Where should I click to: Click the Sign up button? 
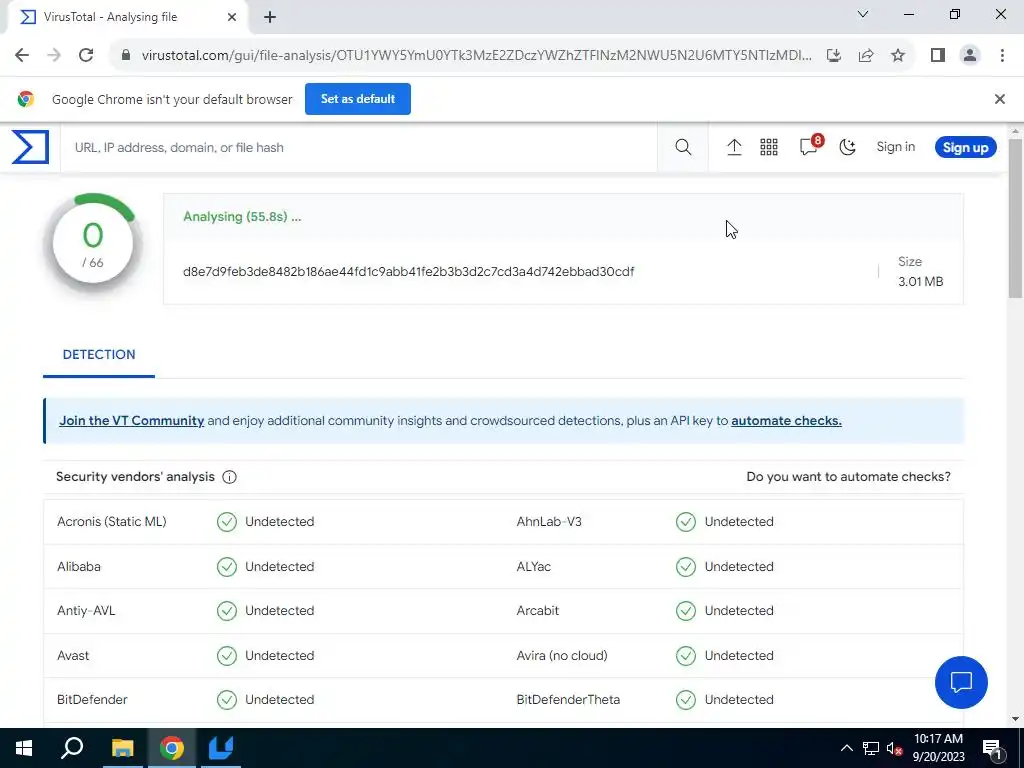(965, 147)
